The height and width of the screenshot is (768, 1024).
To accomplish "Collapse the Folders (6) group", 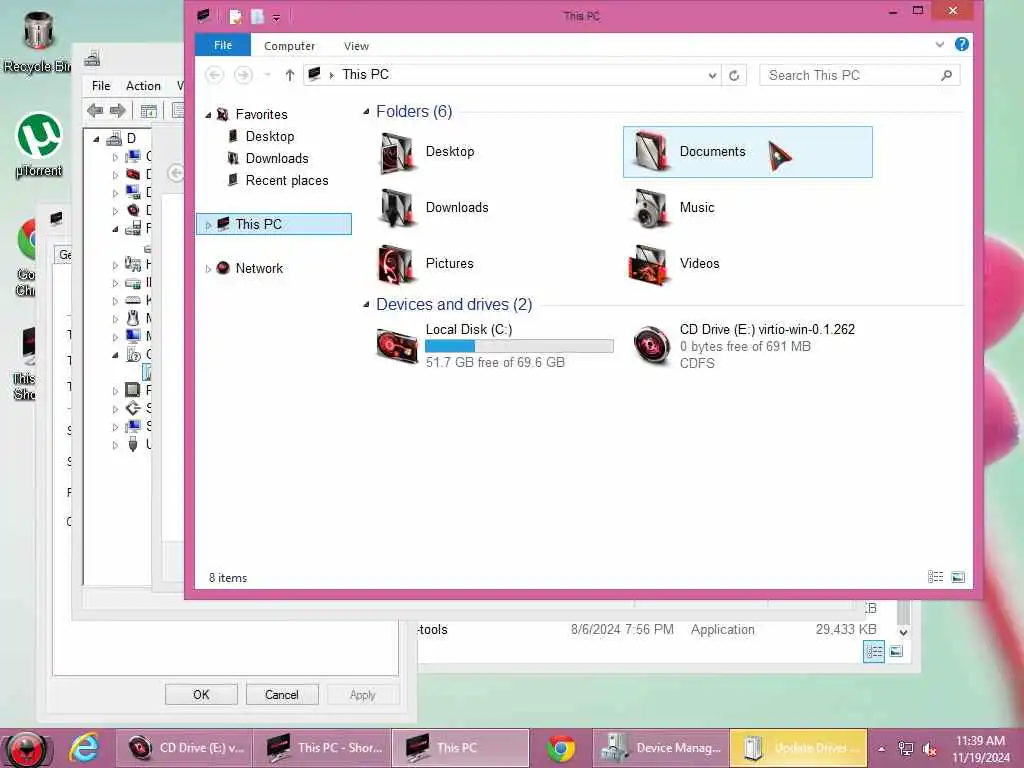I will click(x=366, y=112).
